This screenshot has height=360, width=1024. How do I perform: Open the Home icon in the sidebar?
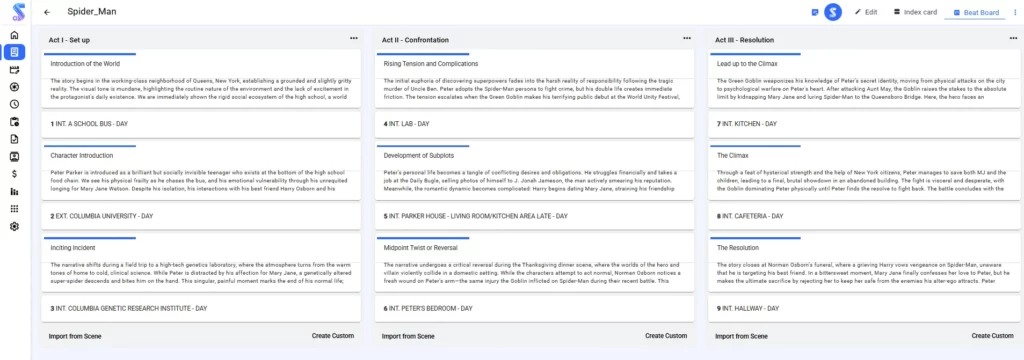point(14,35)
